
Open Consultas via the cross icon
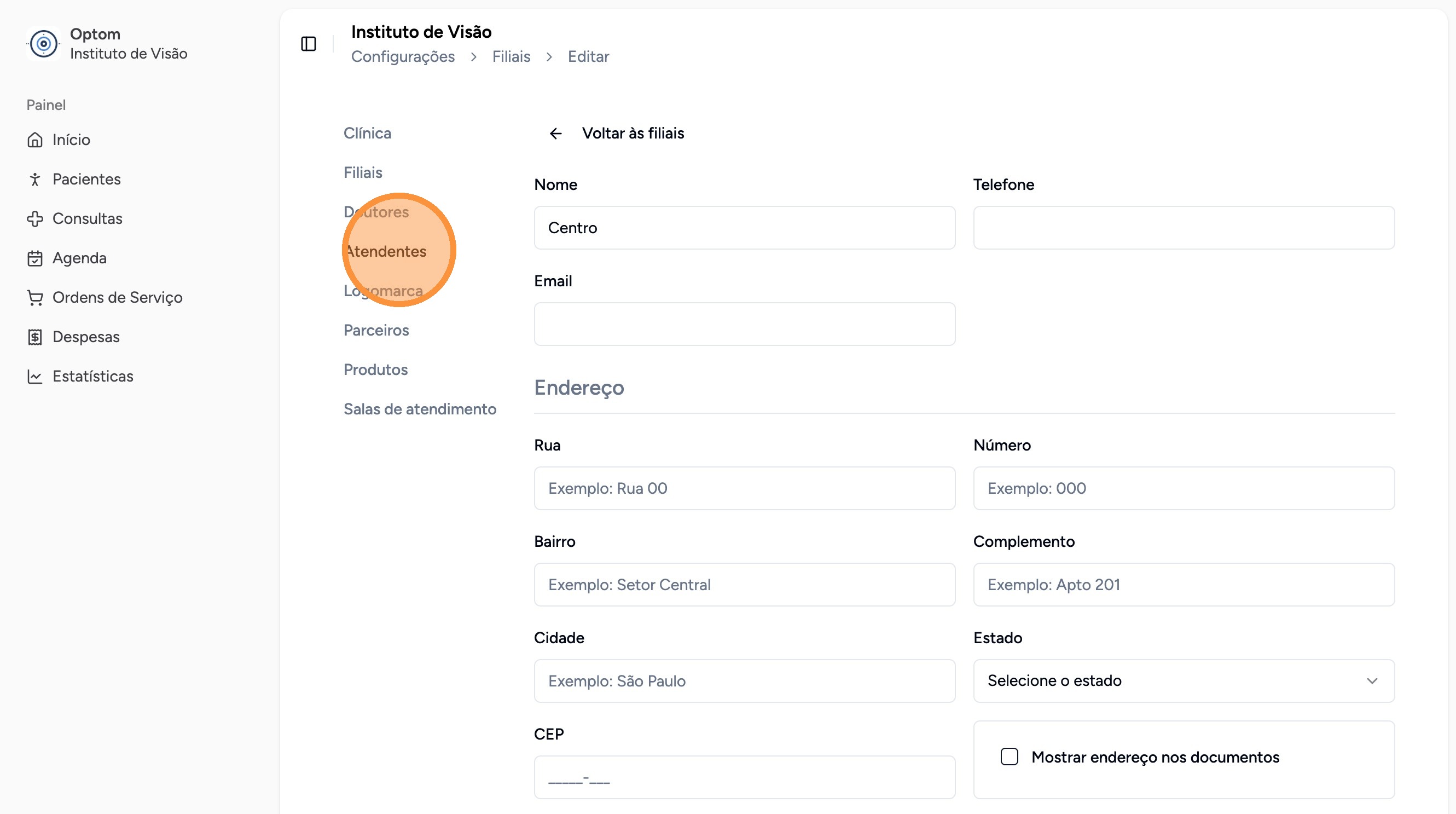[x=35, y=219]
